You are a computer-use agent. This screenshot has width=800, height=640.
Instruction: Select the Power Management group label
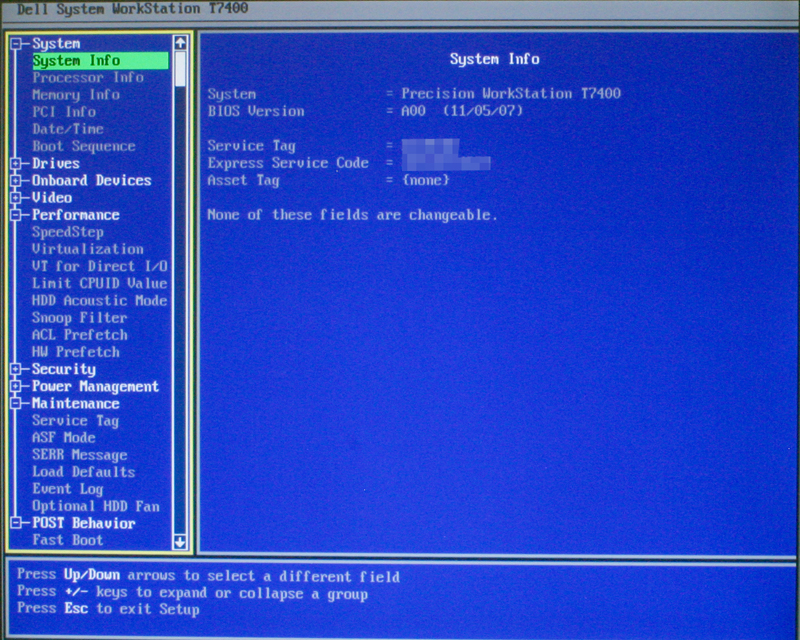(95, 386)
